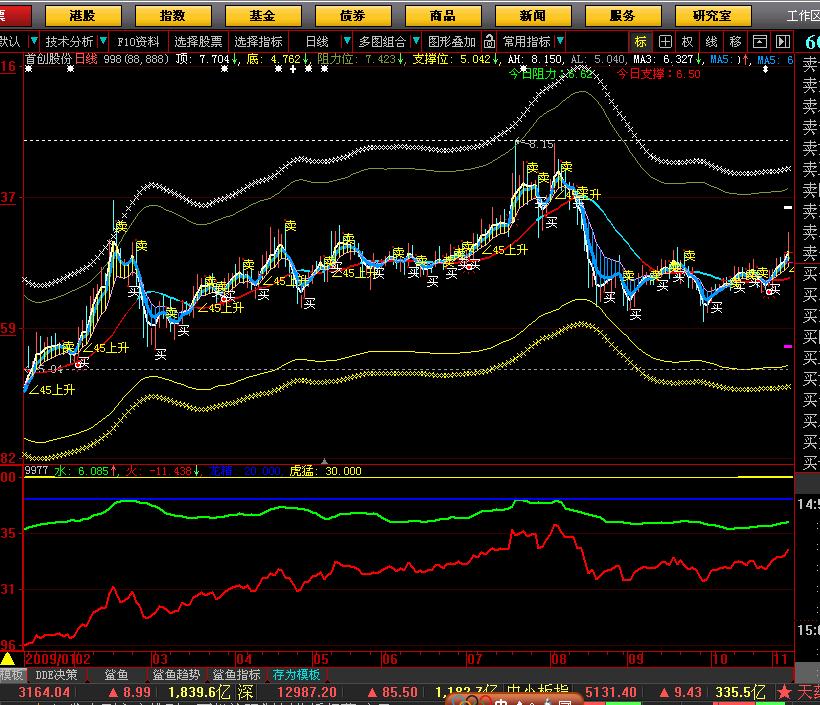Toggle the 标 marker icon
This screenshot has width=820, height=705.
click(x=641, y=41)
